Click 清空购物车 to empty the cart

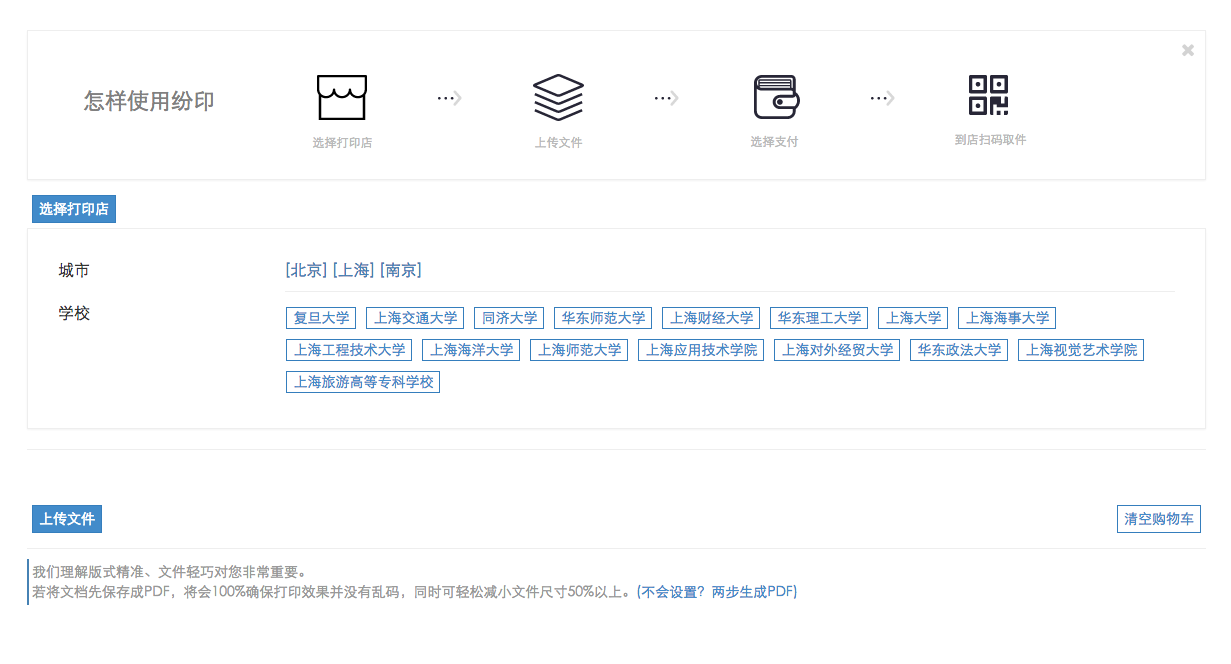pyautogui.click(x=1159, y=519)
